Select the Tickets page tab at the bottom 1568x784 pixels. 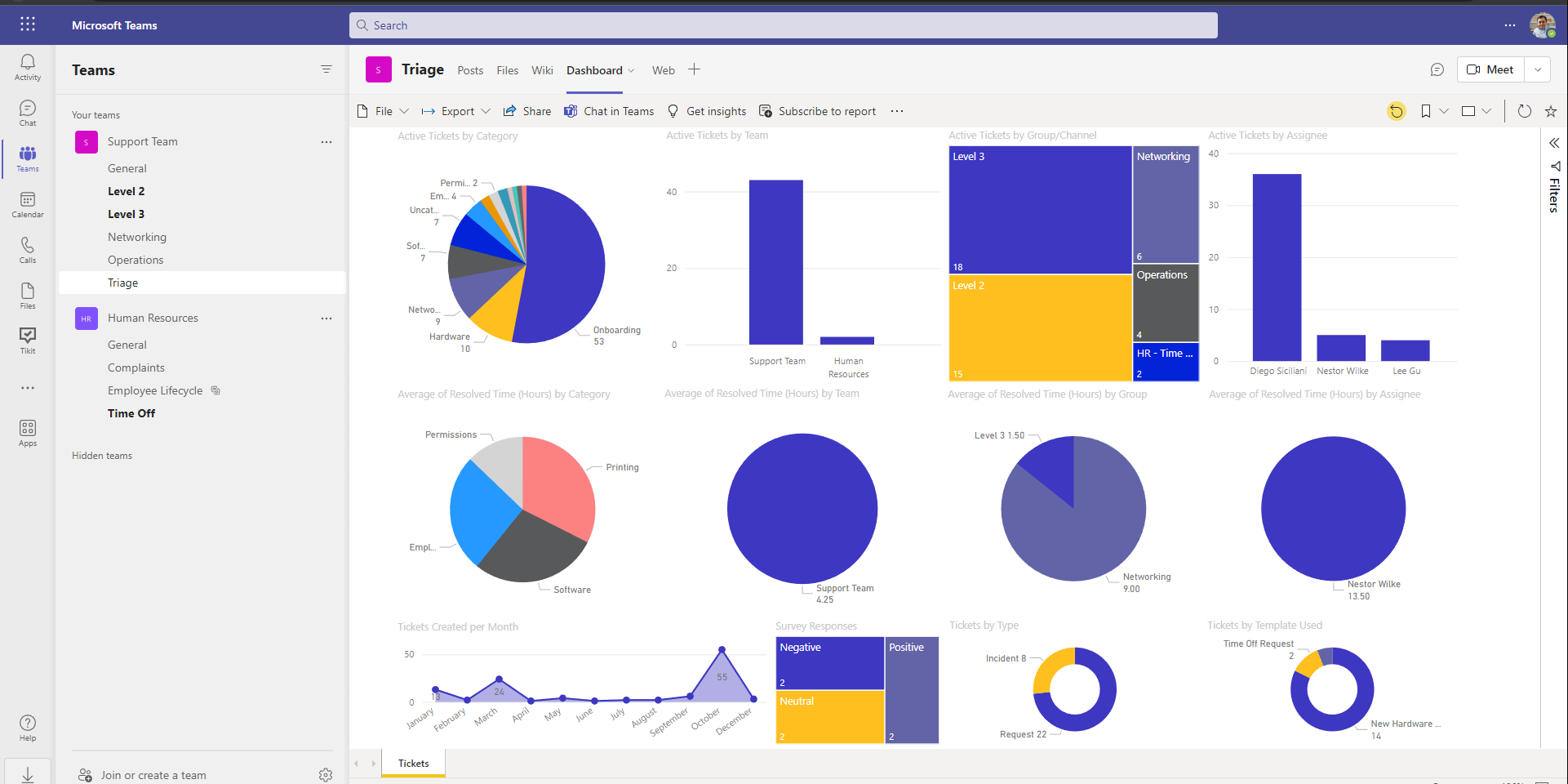413,762
